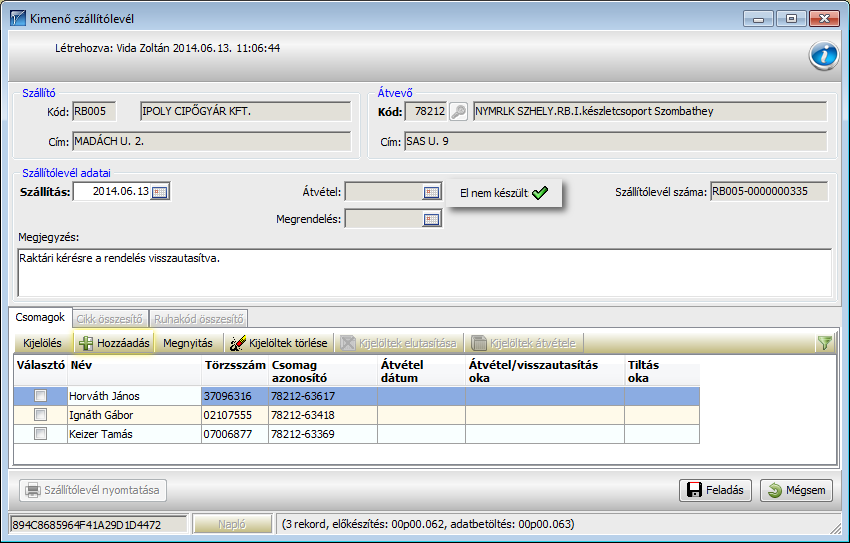Open calendar for Átvétel date
This screenshot has height=543, width=850.
point(432,192)
